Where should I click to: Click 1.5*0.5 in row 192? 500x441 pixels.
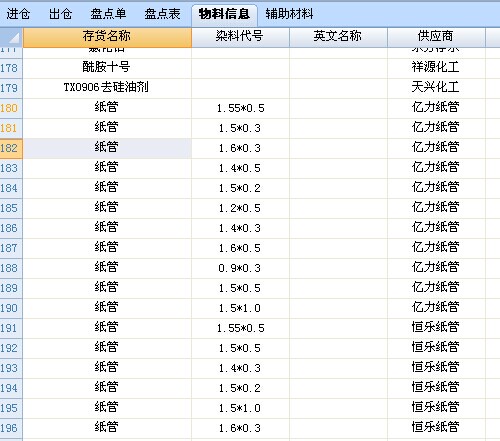point(240,348)
